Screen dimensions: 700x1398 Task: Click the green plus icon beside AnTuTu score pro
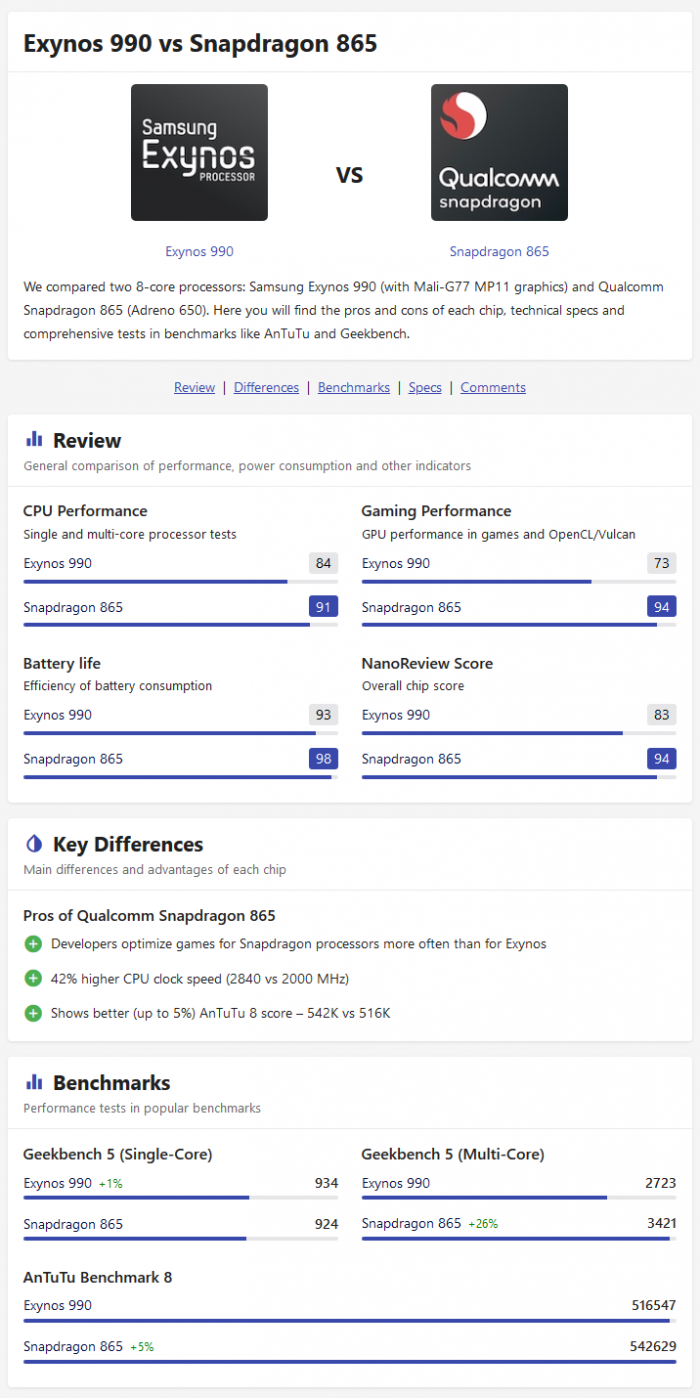coord(31,1015)
